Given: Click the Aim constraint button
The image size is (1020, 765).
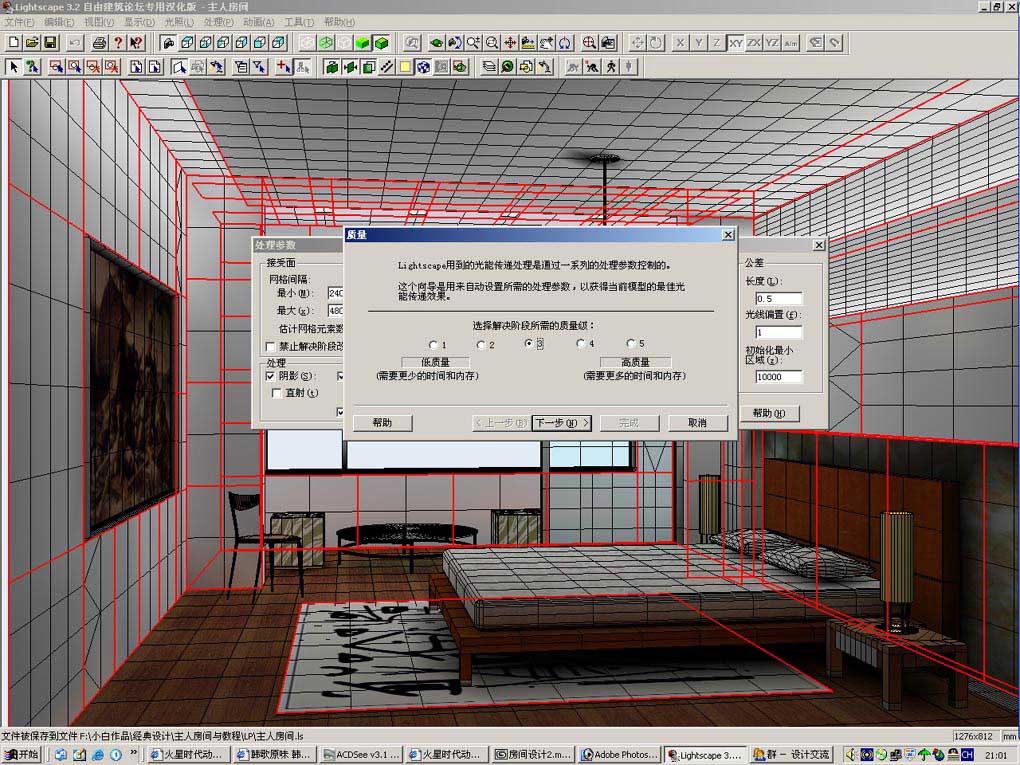Looking at the screenshot, I should pyautogui.click(x=790, y=43).
